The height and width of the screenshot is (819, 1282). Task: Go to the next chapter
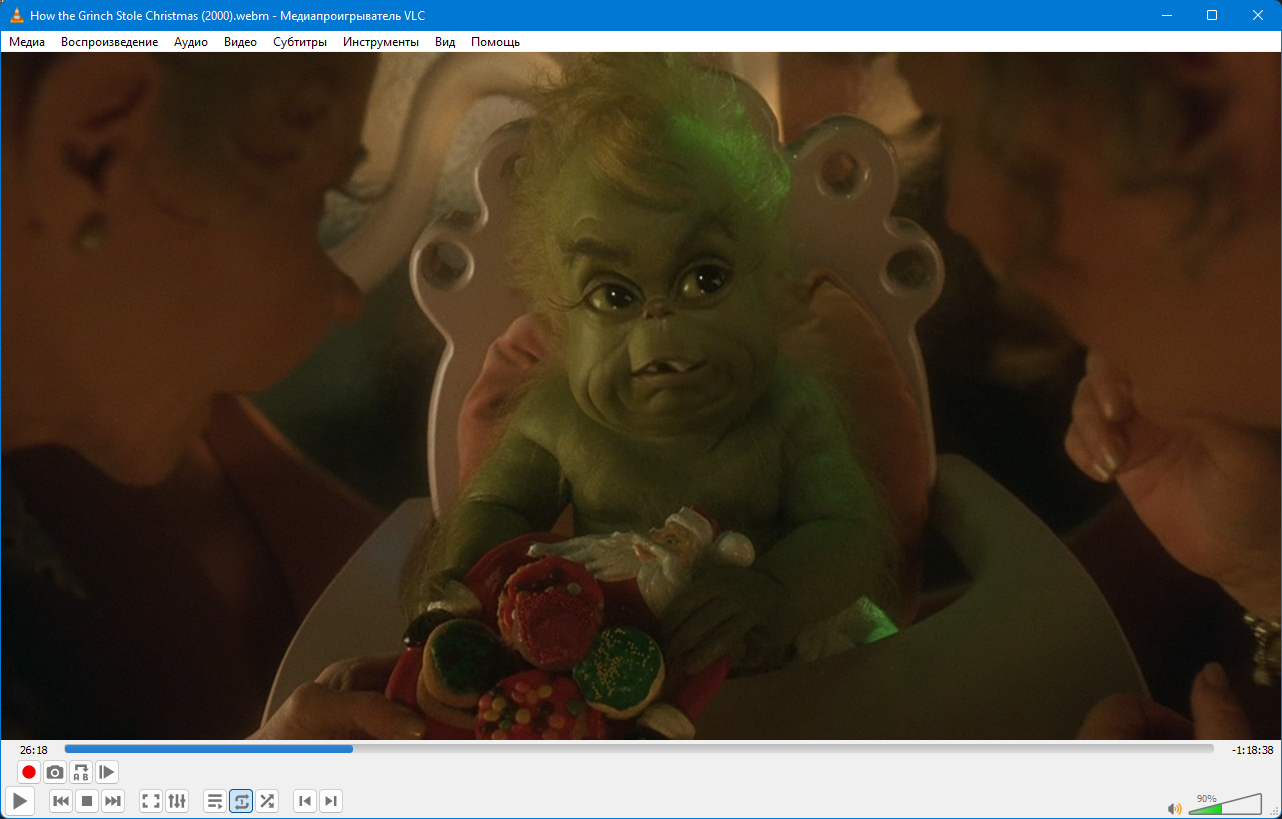331,801
